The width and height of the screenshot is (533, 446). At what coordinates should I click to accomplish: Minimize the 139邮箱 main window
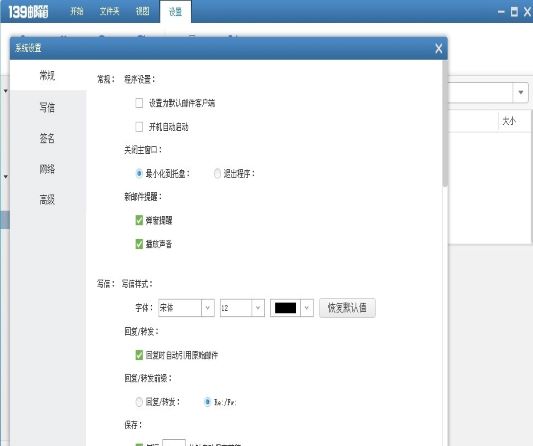tap(501, 12)
